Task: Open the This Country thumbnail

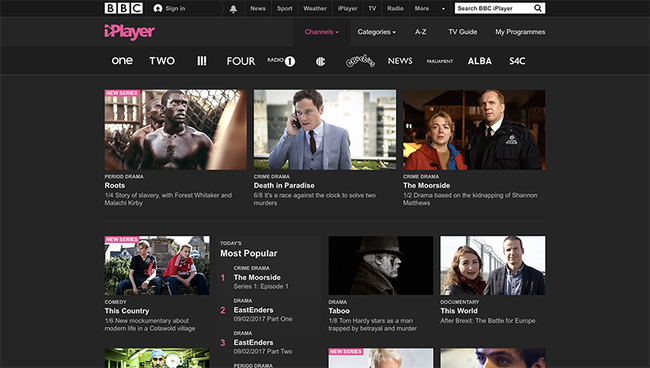Action: [x=157, y=266]
